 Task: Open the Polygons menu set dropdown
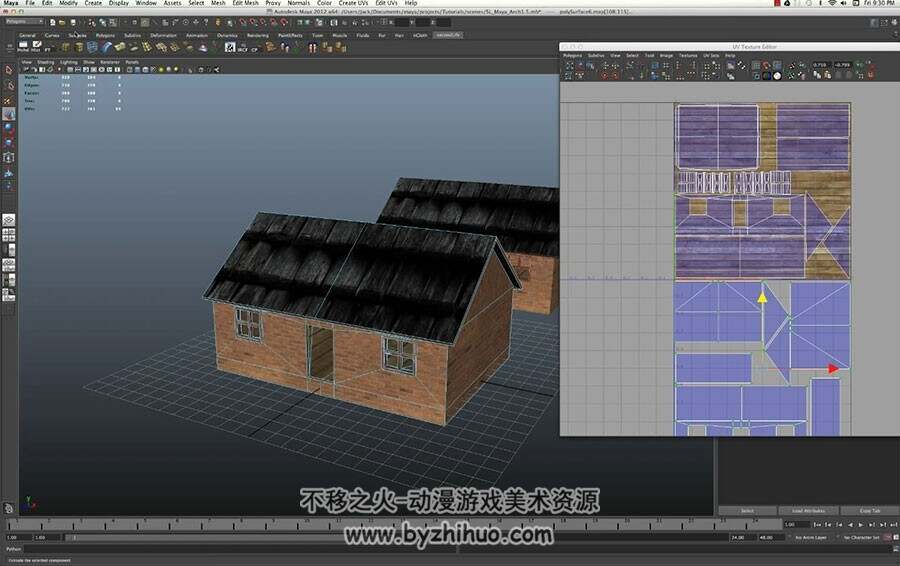(24, 22)
